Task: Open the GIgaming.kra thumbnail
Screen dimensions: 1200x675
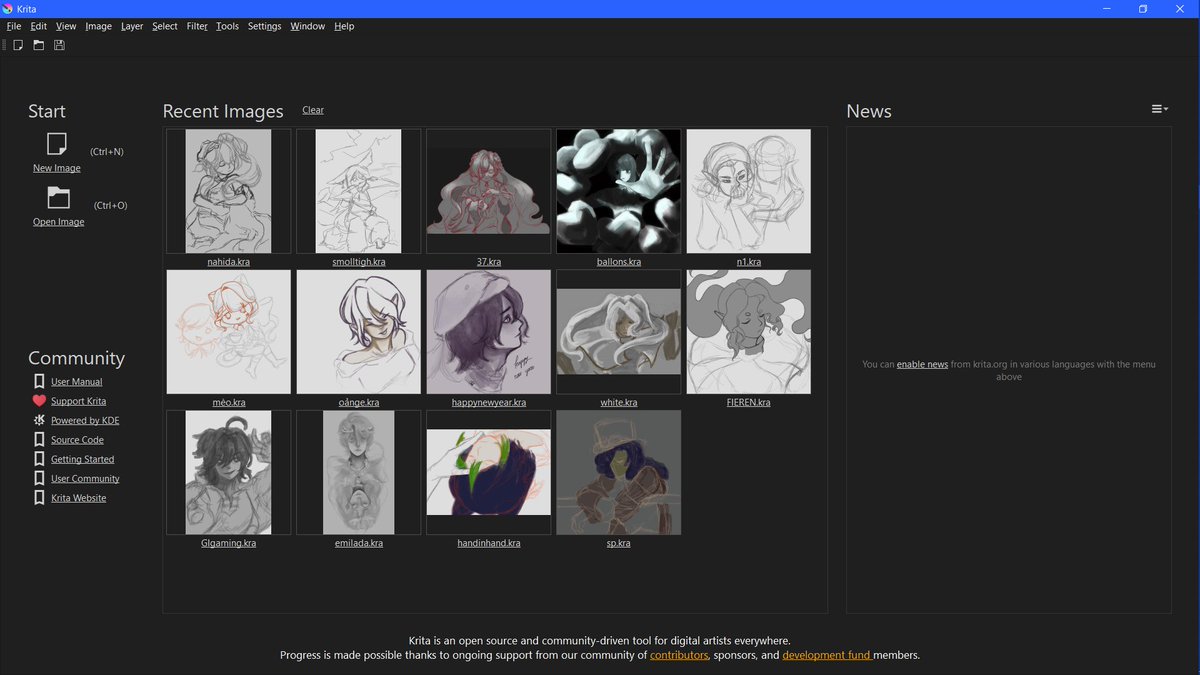Action: pyautogui.click(x=228, y=473)
